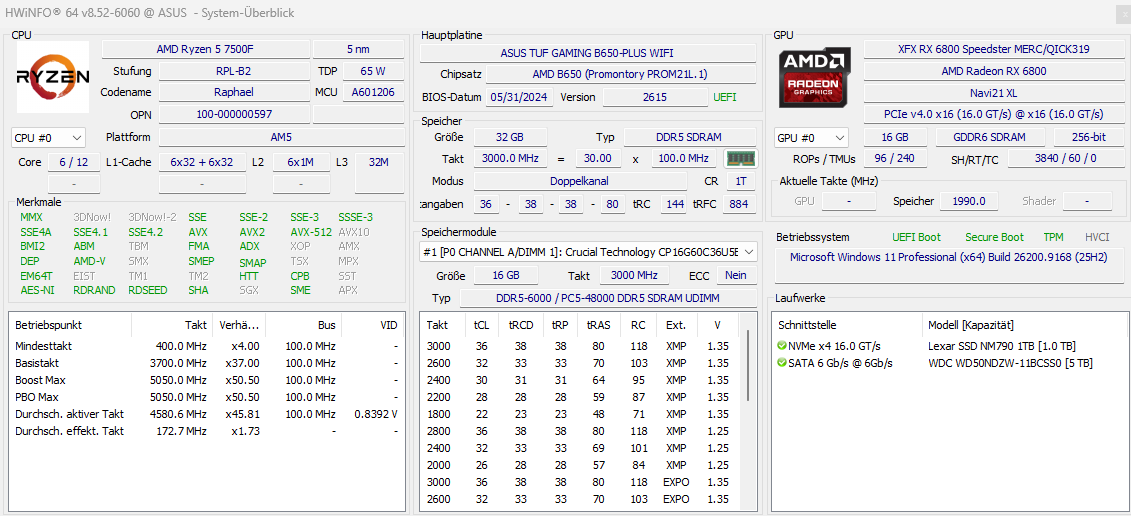
Task: Click the AMD B650 chipset field
Action: 620,74
